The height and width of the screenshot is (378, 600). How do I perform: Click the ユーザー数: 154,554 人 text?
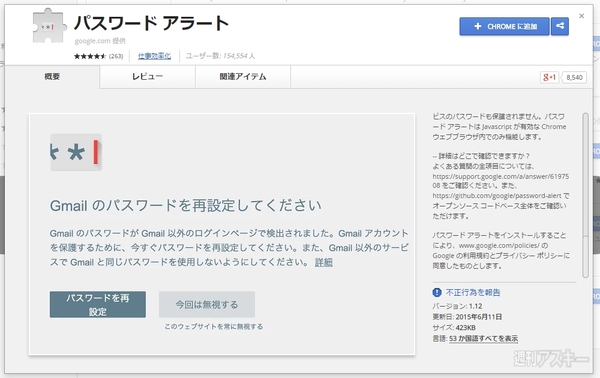[220, 56]
